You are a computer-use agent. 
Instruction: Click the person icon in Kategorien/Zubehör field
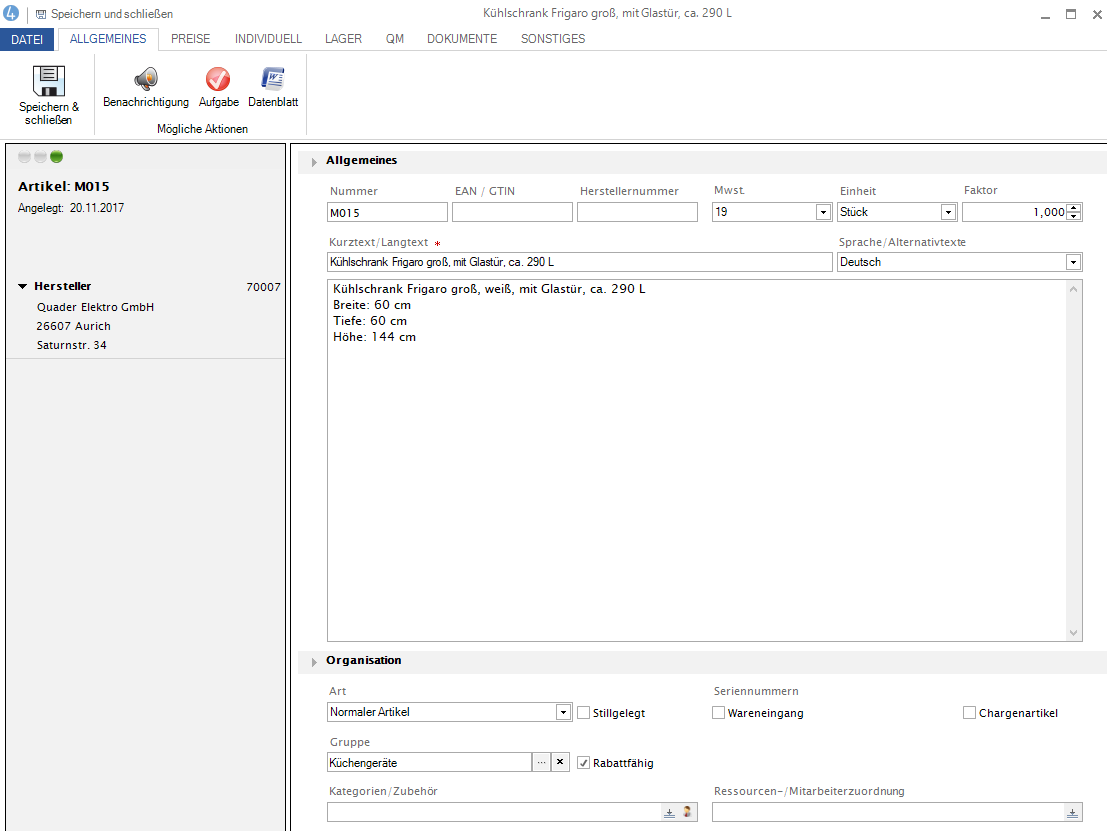coord(687,813)
